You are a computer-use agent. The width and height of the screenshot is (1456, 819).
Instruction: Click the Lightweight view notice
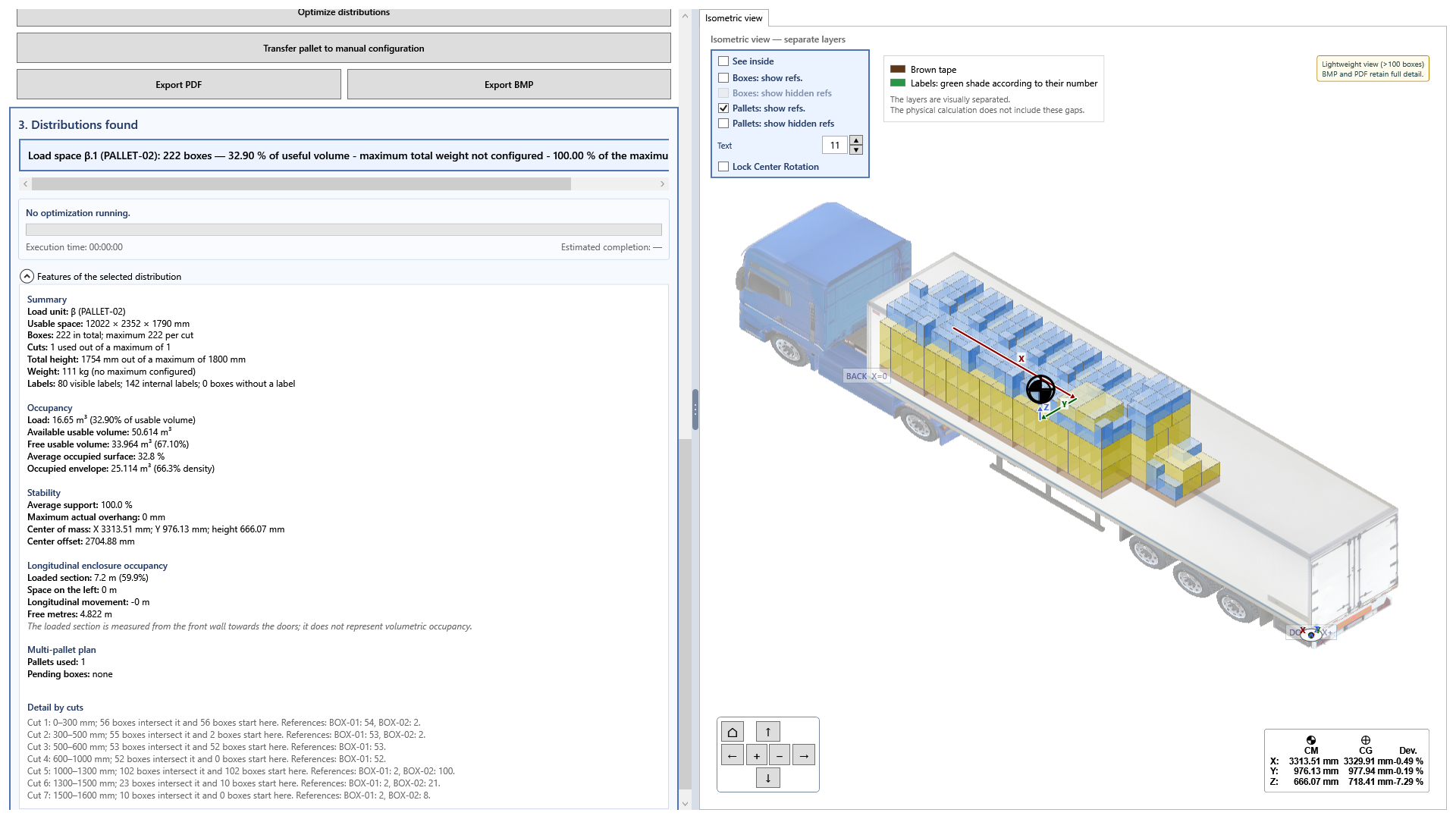[x=1373, y=69]
